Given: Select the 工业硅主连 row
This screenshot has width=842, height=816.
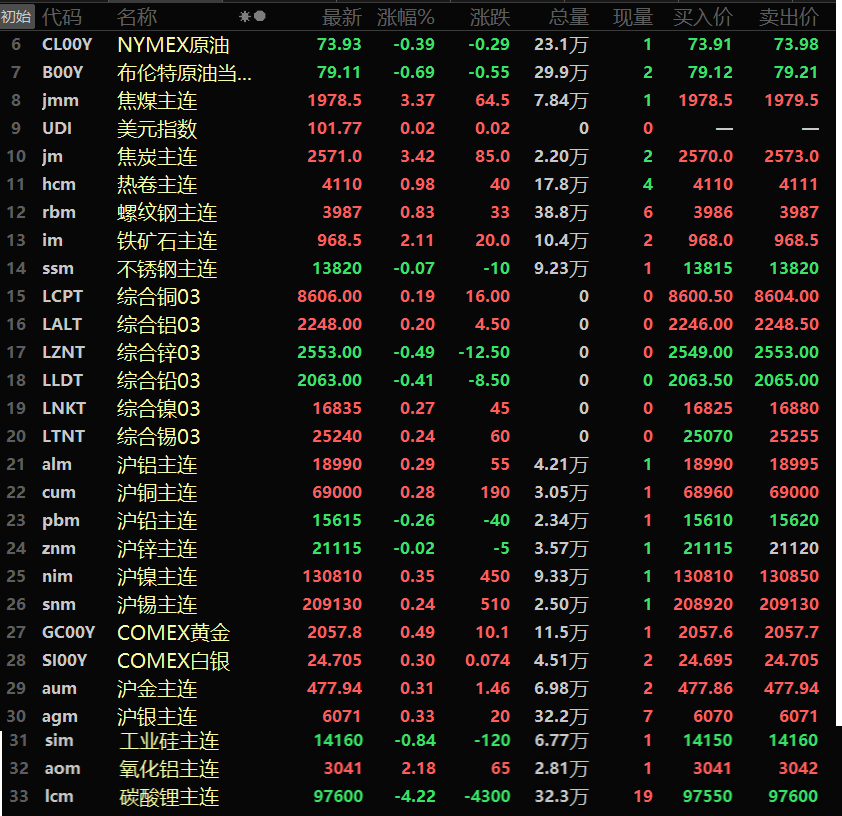Looking at the screenshot, I should [168, 741].
